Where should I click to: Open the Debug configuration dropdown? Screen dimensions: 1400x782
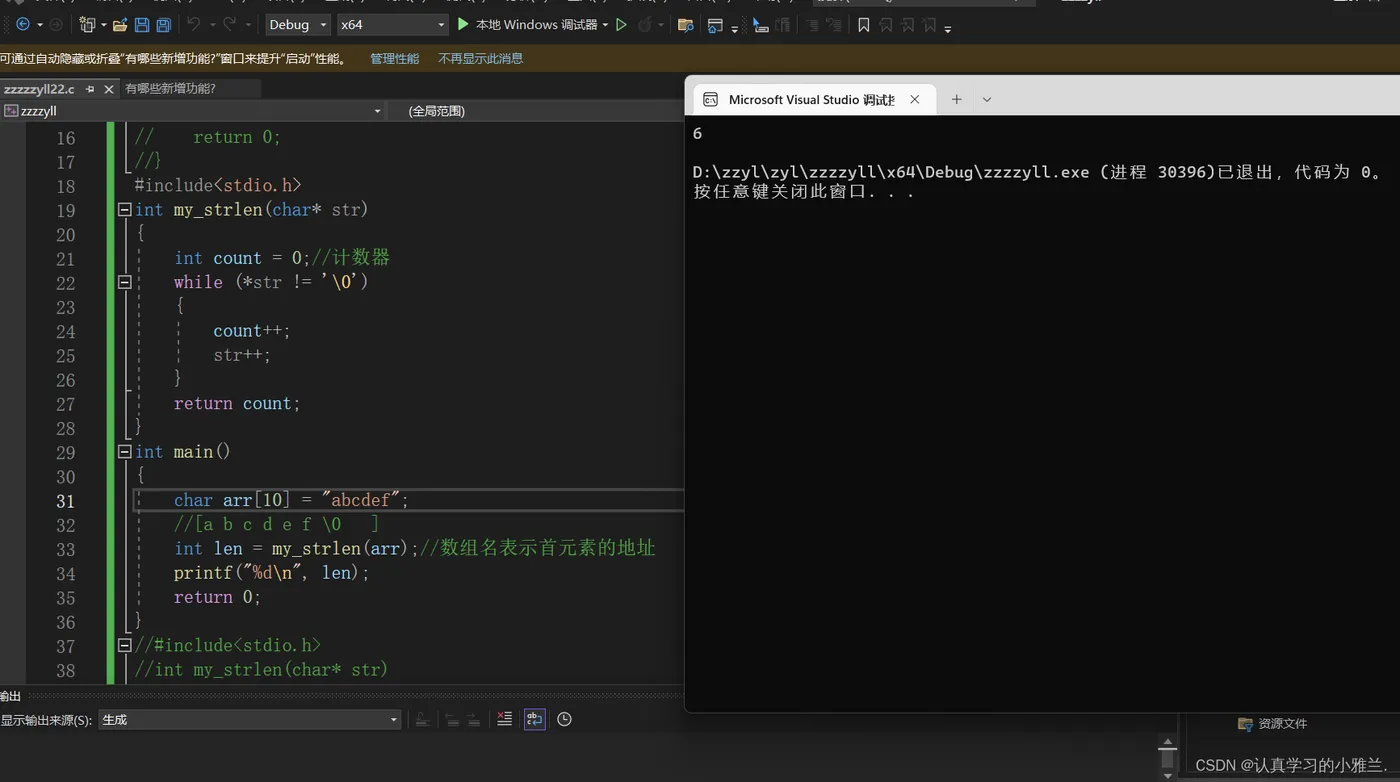tap(298, 25)
